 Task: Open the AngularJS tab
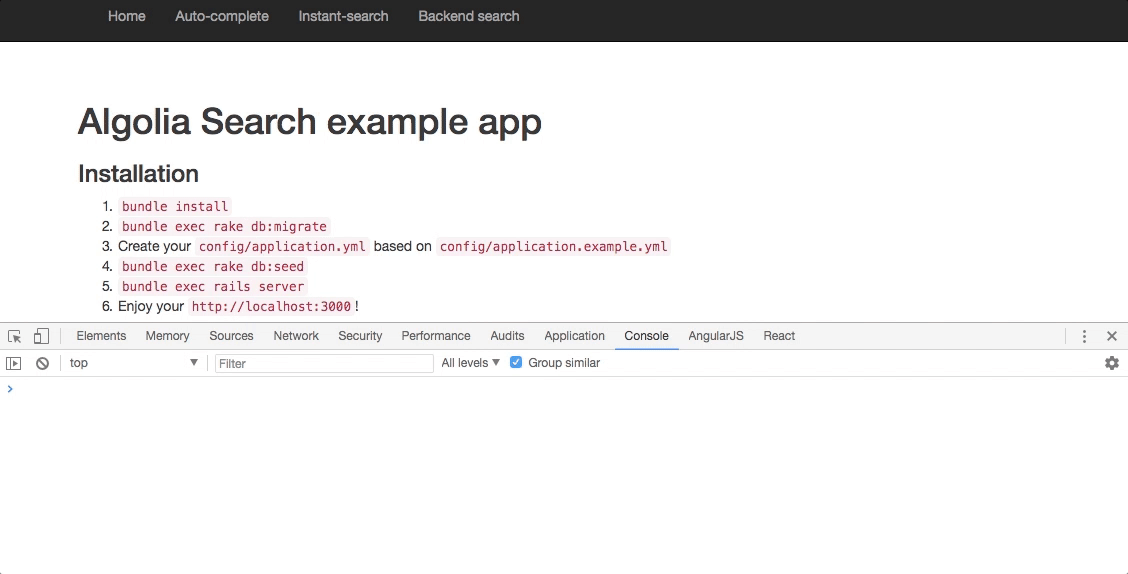[x=716, y=336]
